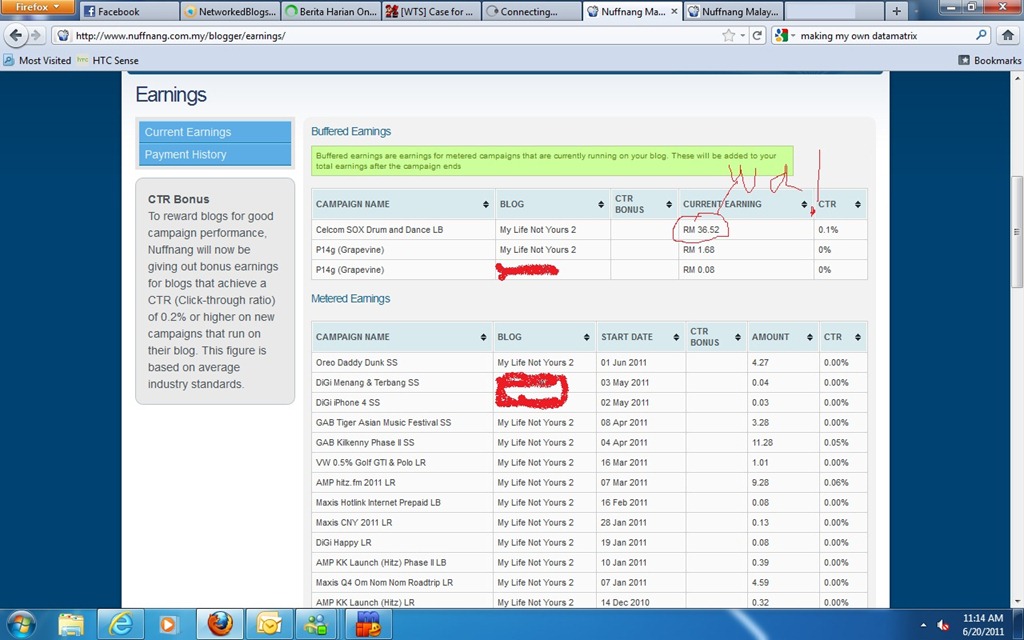1024x640 pixels.
Task: Switch to the [WTS] Case for tab
Action: [431, 11]
